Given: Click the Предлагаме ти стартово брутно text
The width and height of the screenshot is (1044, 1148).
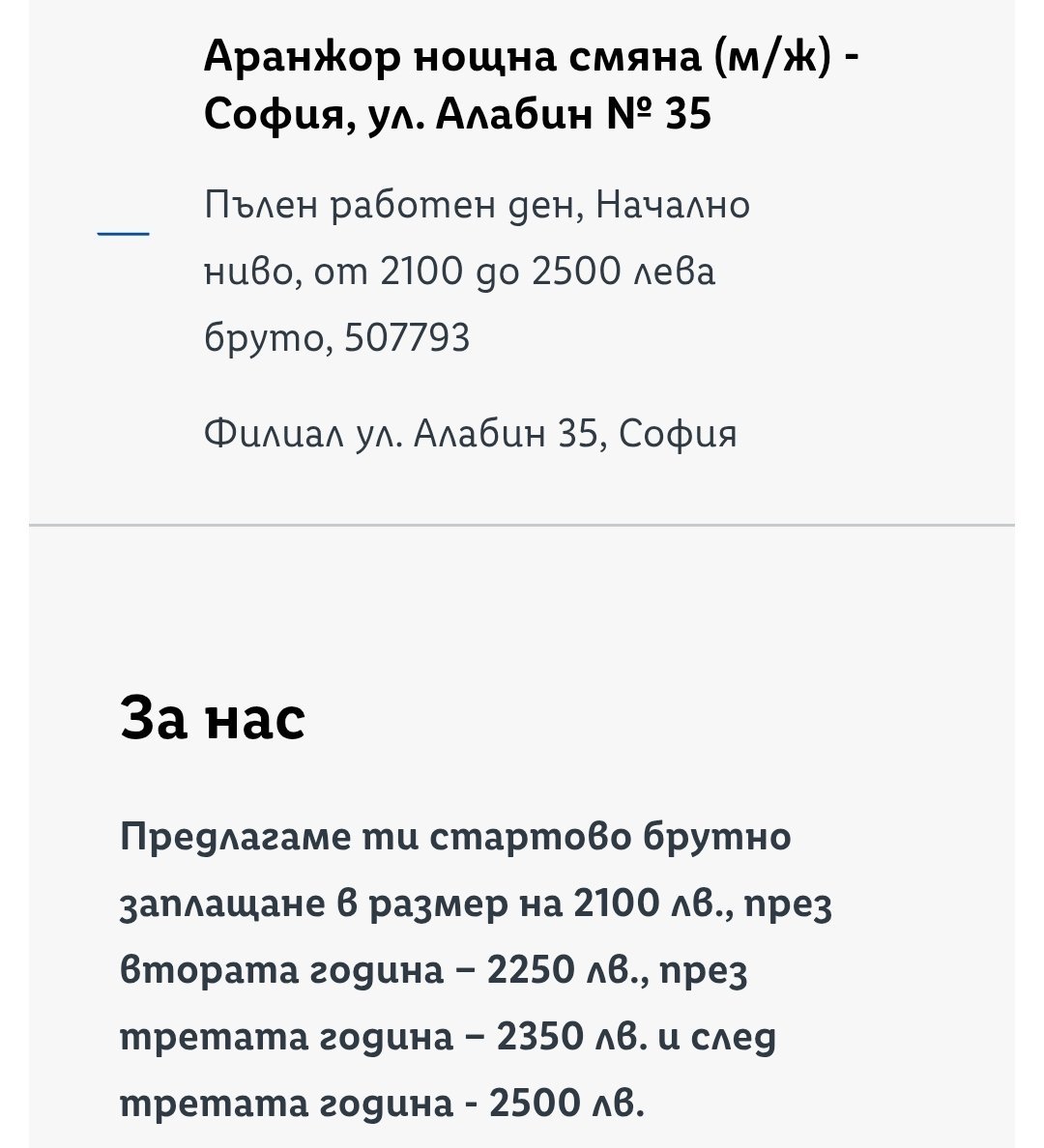Looking at the screenshot, I should (455, 836).
